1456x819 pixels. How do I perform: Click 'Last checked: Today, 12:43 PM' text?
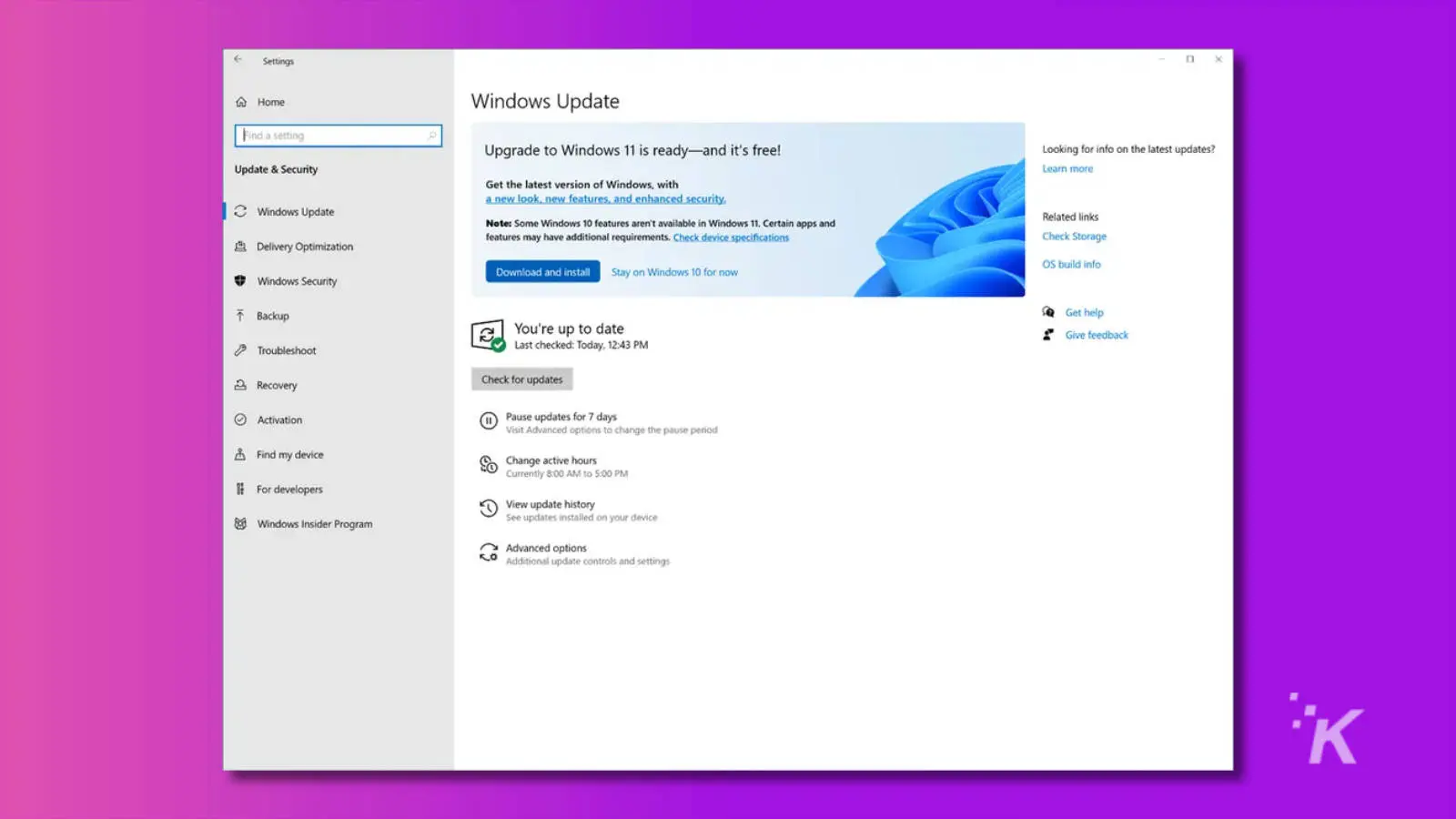[x=581, y=345]
